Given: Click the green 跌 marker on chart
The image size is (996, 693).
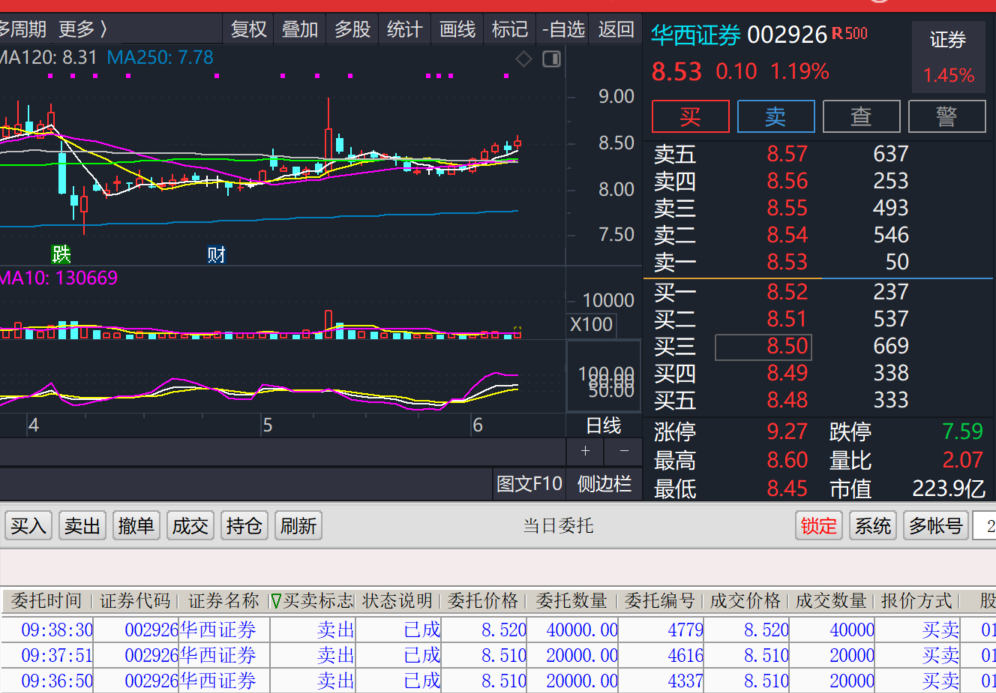Looking at the screenshot, I should (x=61, y=255).
